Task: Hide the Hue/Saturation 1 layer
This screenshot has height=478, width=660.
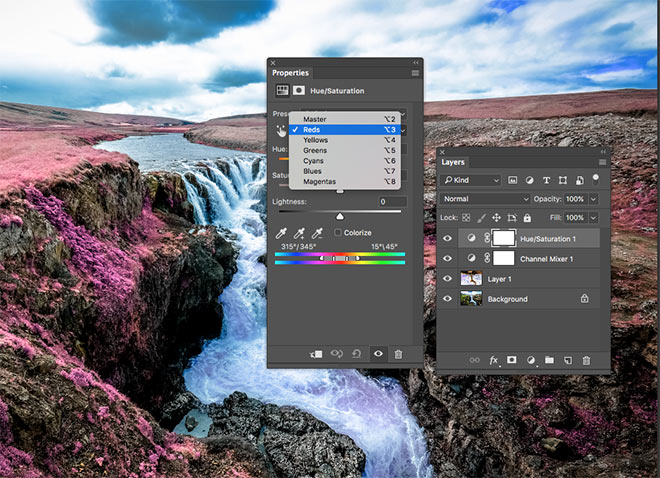Action: 447,239
